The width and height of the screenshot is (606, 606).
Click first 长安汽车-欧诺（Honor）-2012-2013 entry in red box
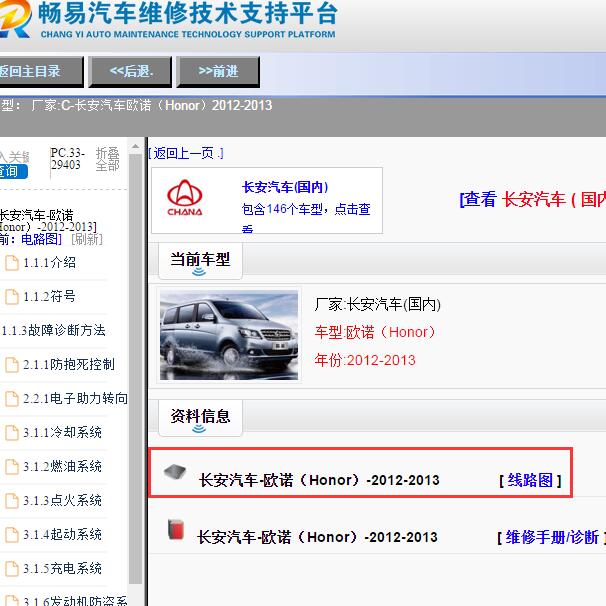(319, 480)
